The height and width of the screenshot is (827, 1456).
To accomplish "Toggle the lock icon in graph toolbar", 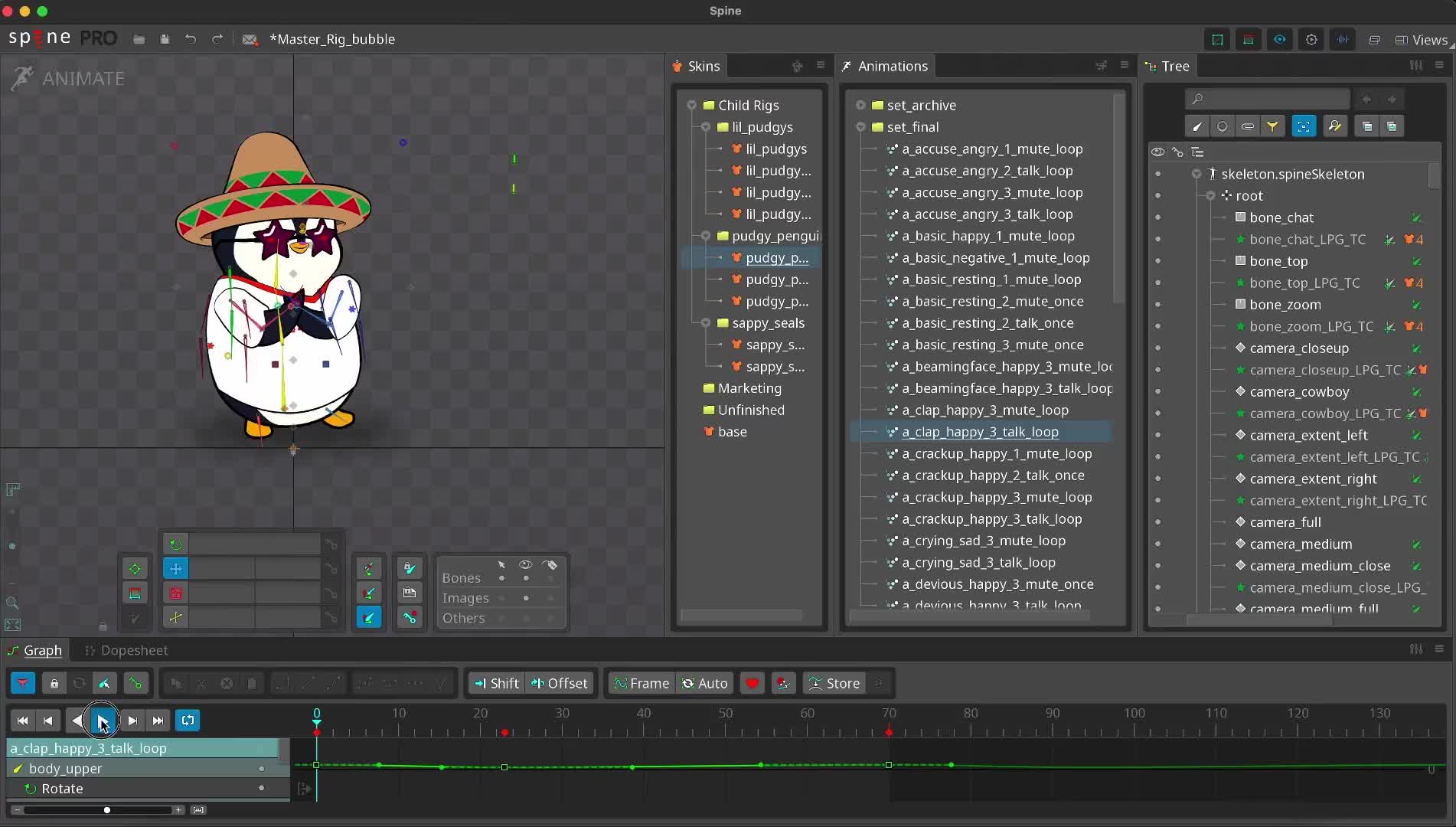I will (54, 683).
